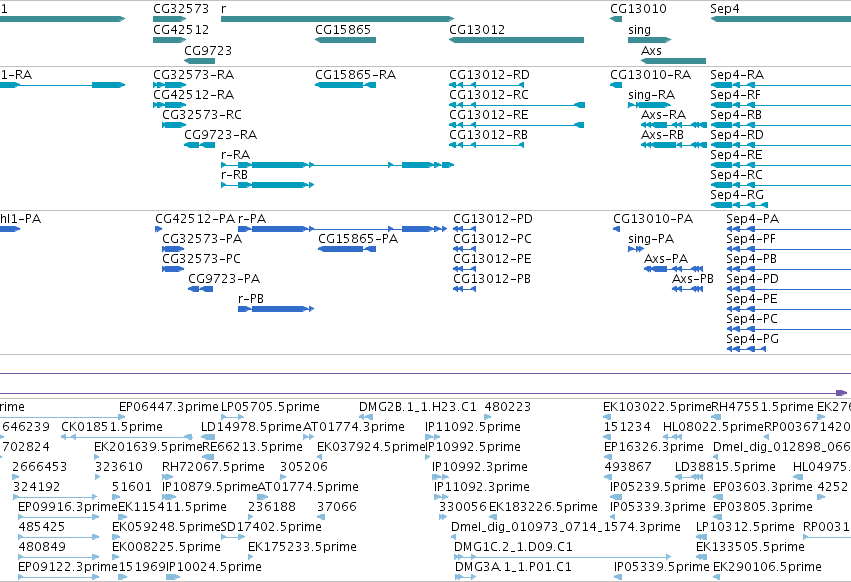Click the CG42512 gene label
Image resolution: width=851 pixels, height=582 pixels.
181,29
